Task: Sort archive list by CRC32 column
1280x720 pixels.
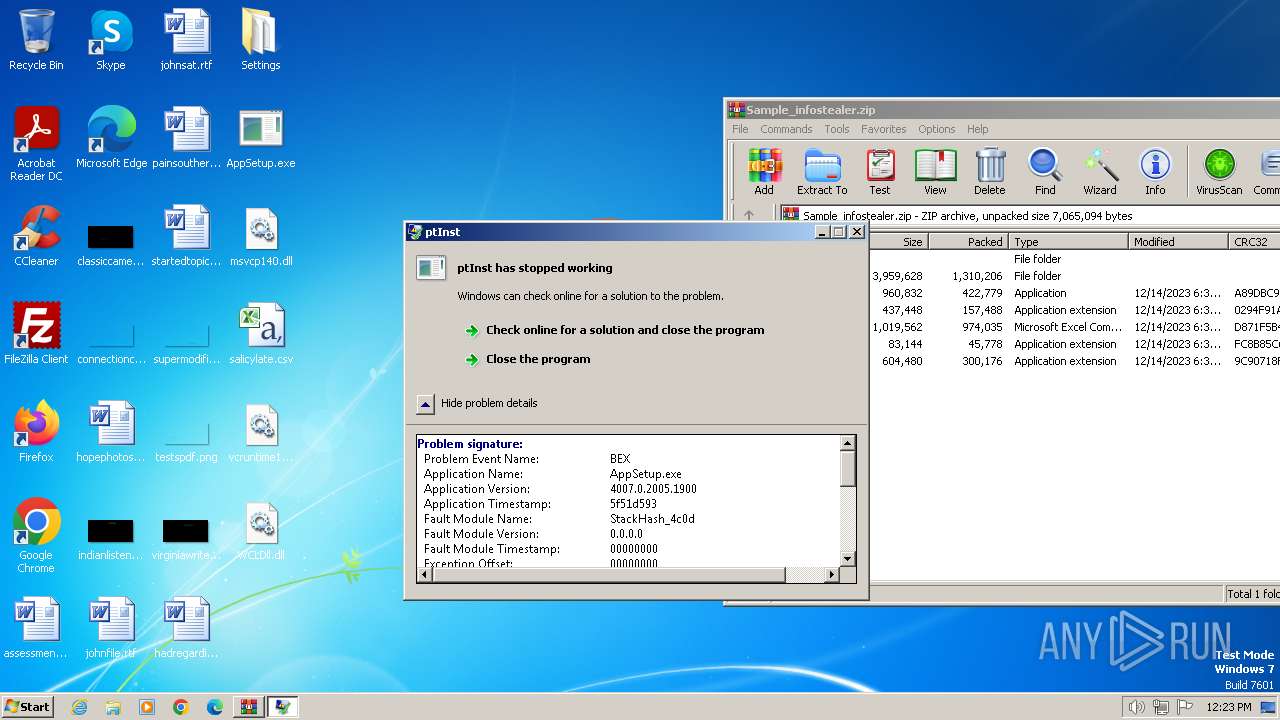Action: click(x=1254, y=242)
